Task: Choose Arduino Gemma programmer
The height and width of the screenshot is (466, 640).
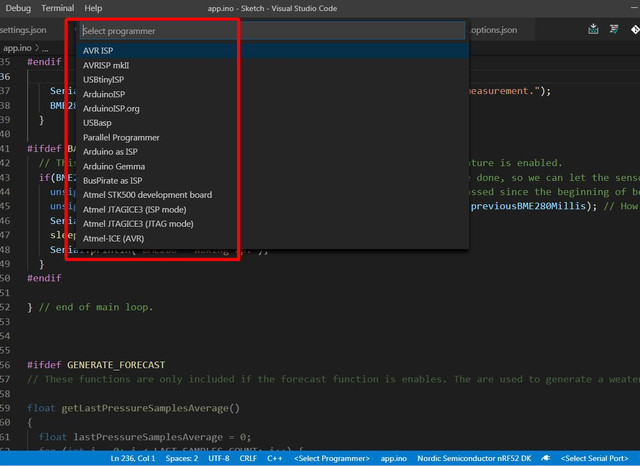Action: 272,166
